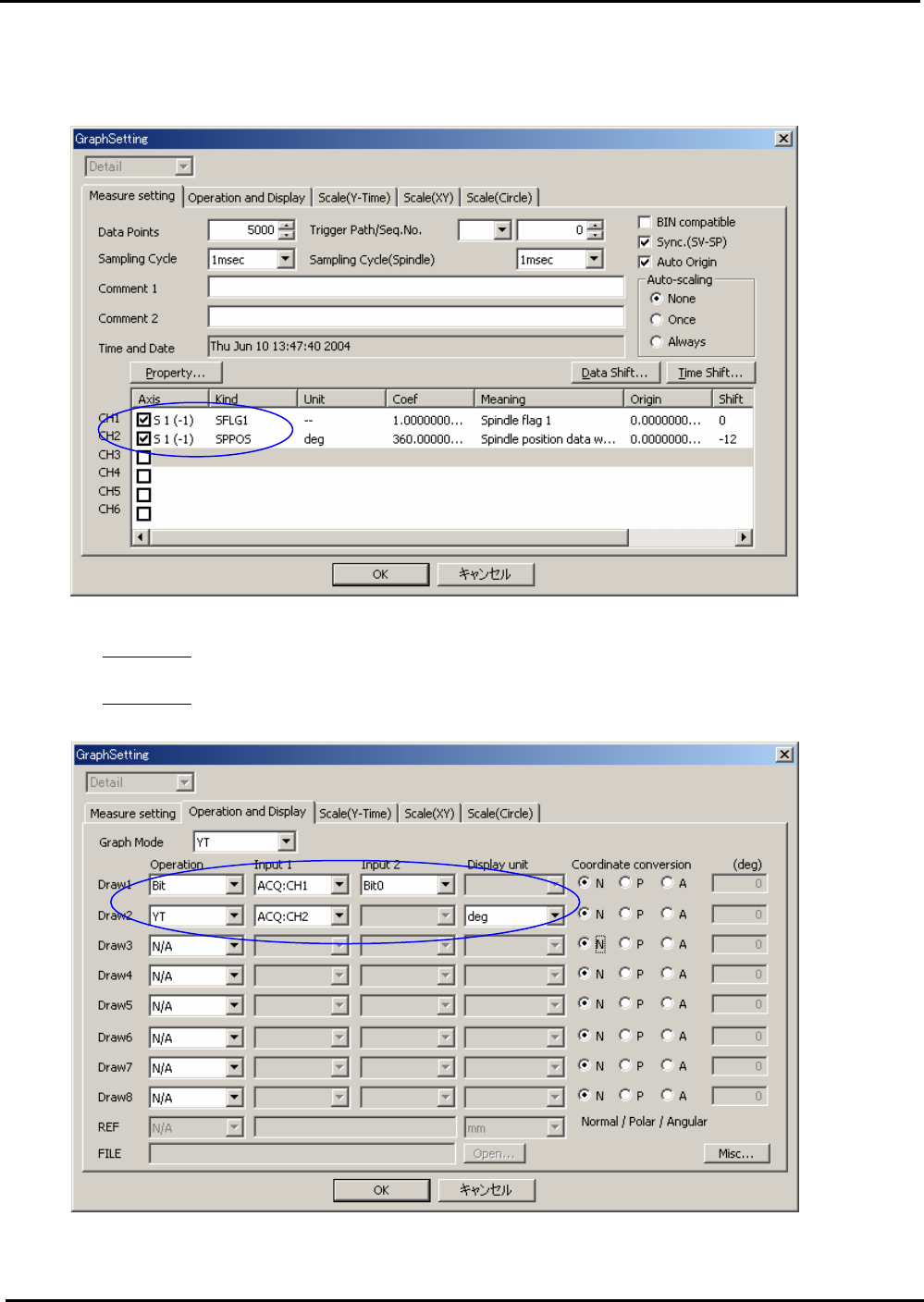Switch to the unselected Measure setting tab
Screen dimensions: 924x1302
(x=132, y=814)
